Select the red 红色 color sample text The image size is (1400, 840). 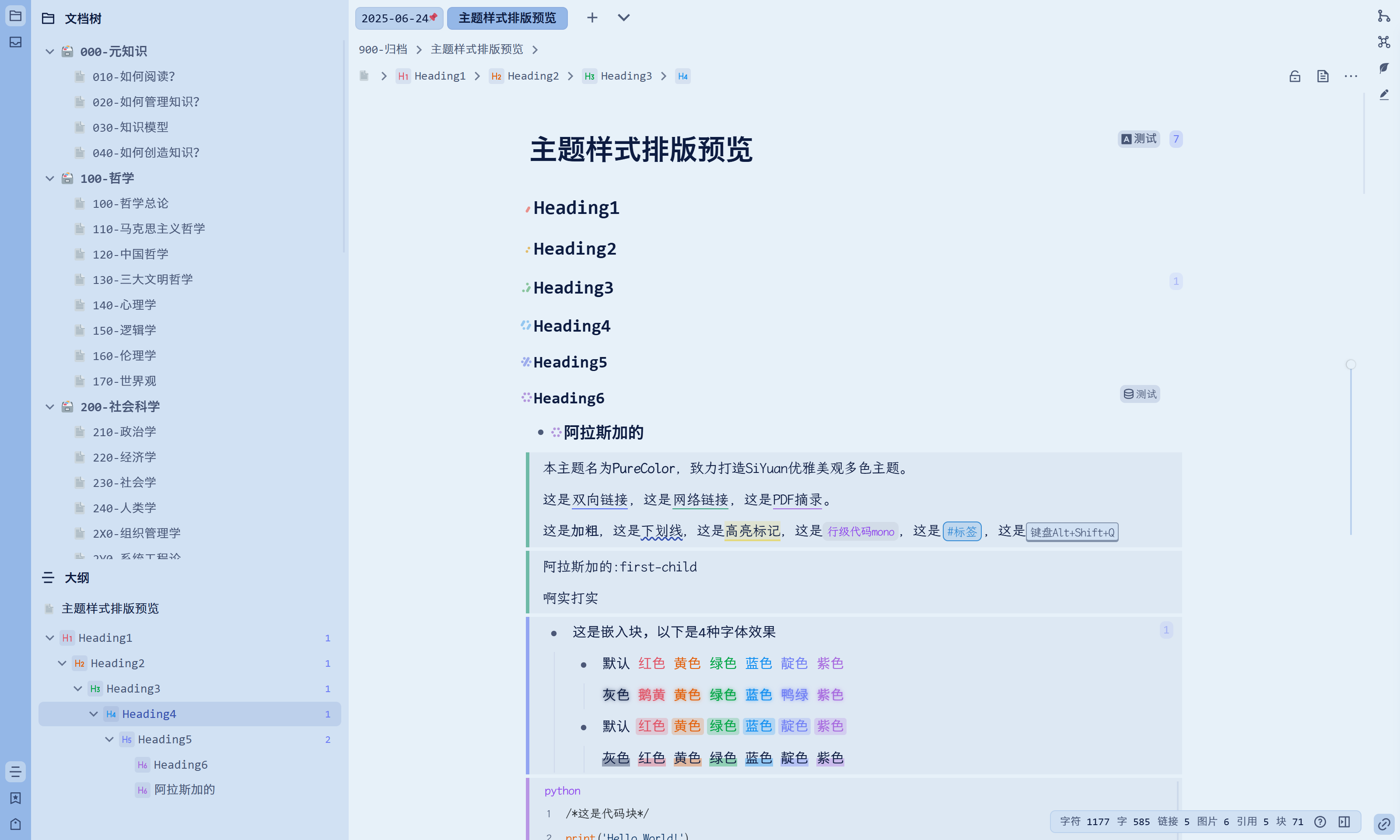[651, 663]
